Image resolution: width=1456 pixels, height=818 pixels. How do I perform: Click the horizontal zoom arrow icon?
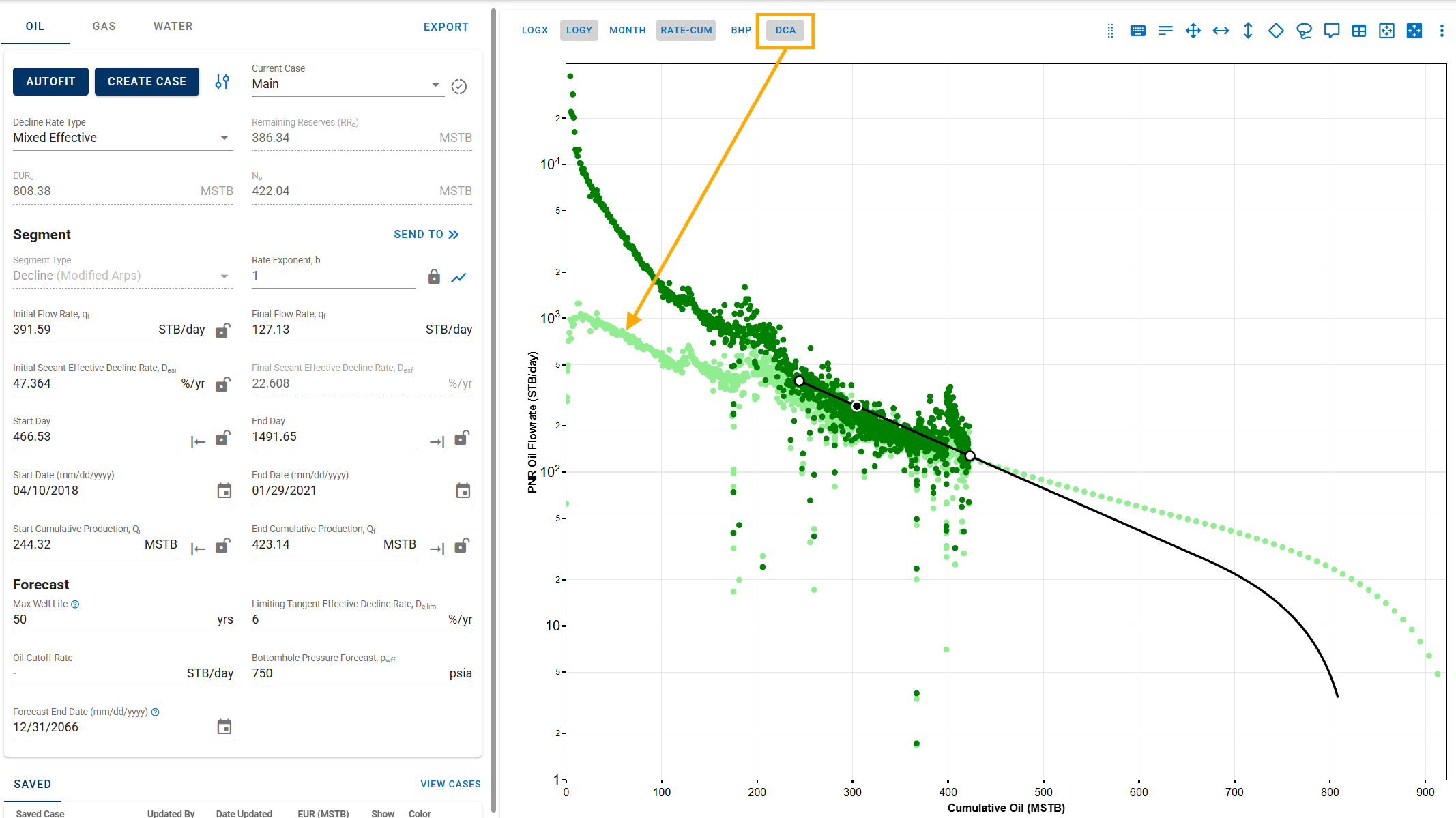point(1221,31)
